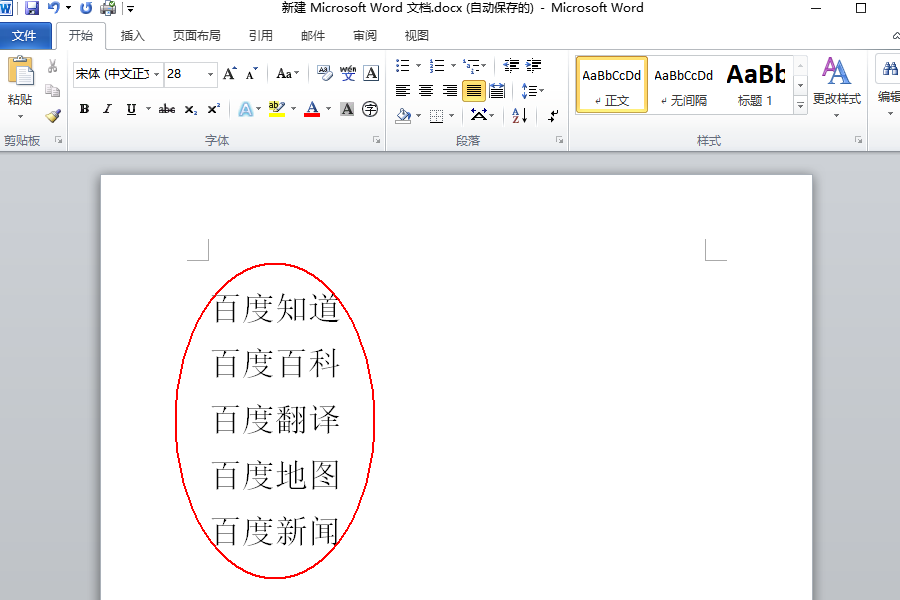Apply distributed alignment to the paragraph
The image size is (900, 600).
(497, 91)
